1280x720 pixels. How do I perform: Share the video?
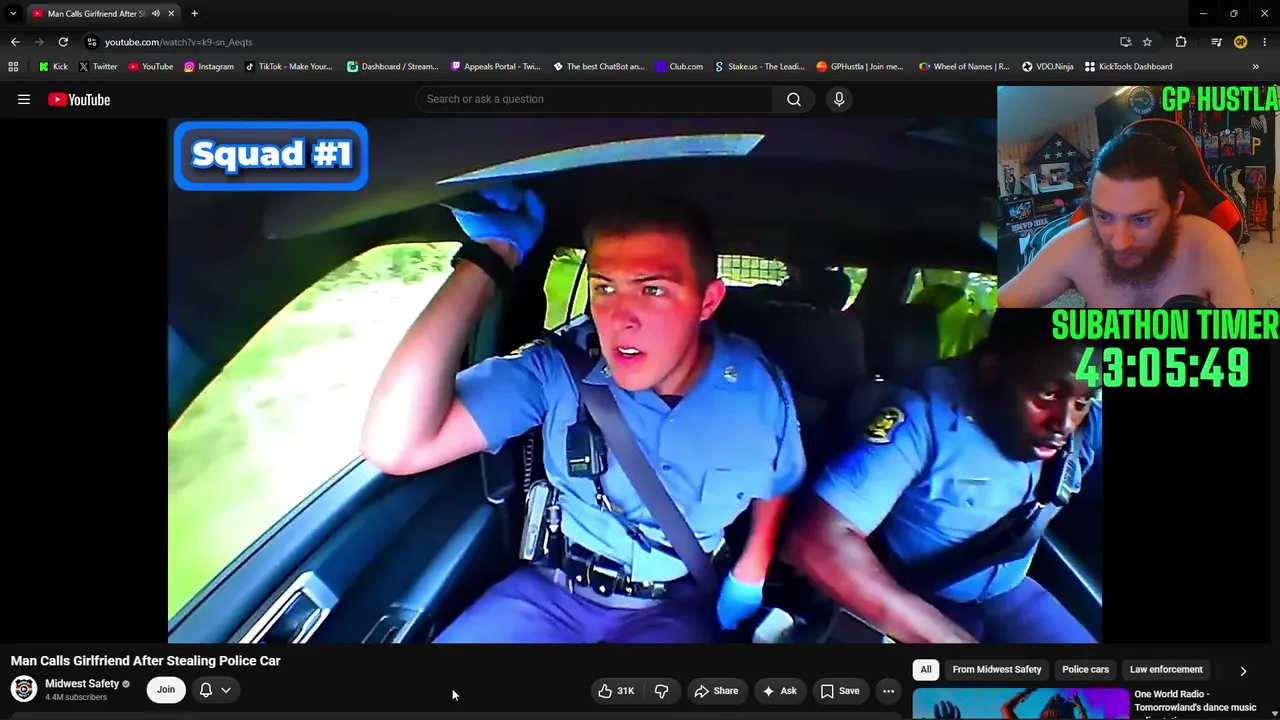tap(716, 691)
